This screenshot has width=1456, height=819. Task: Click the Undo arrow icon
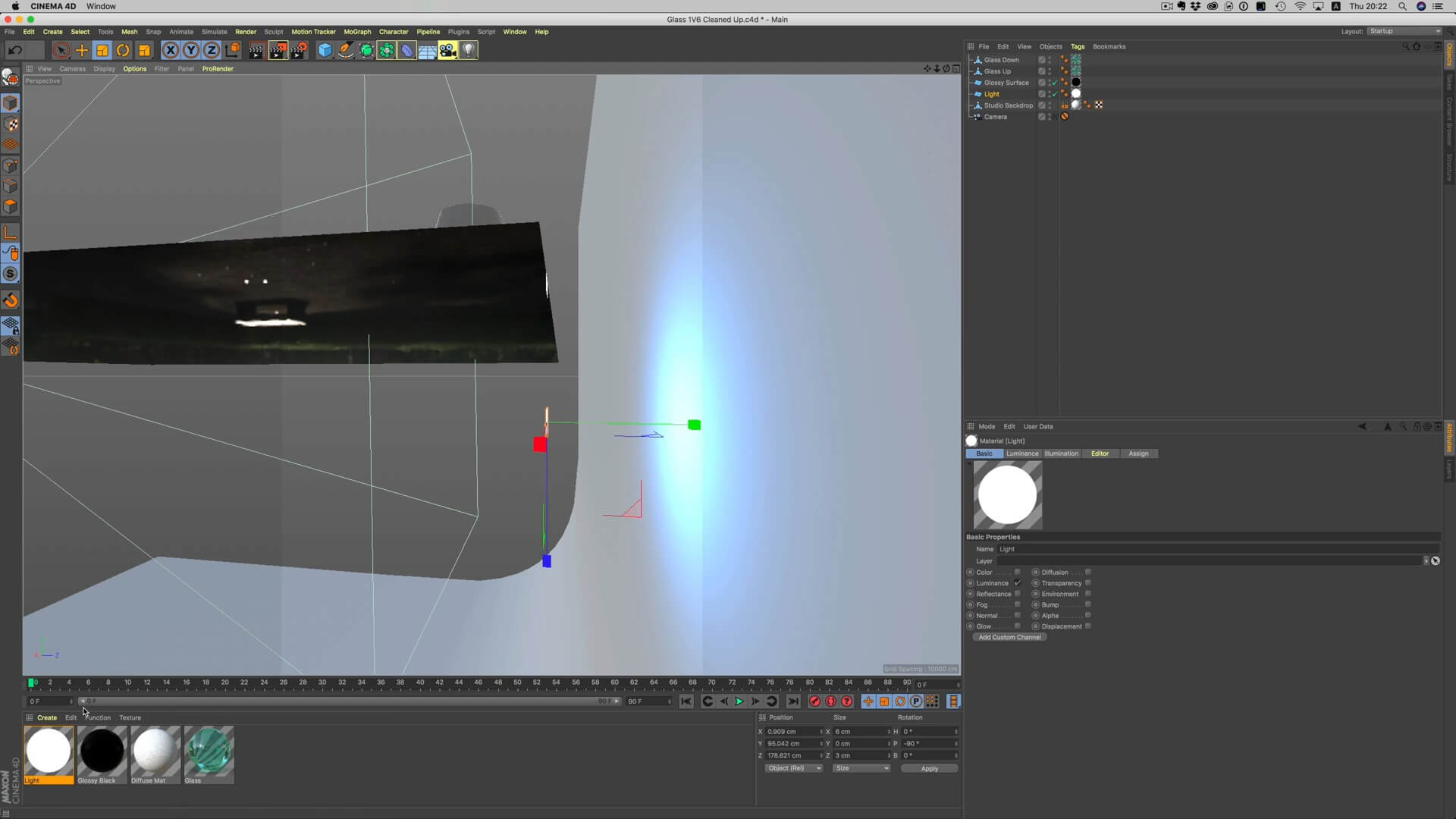pos(14,50)
